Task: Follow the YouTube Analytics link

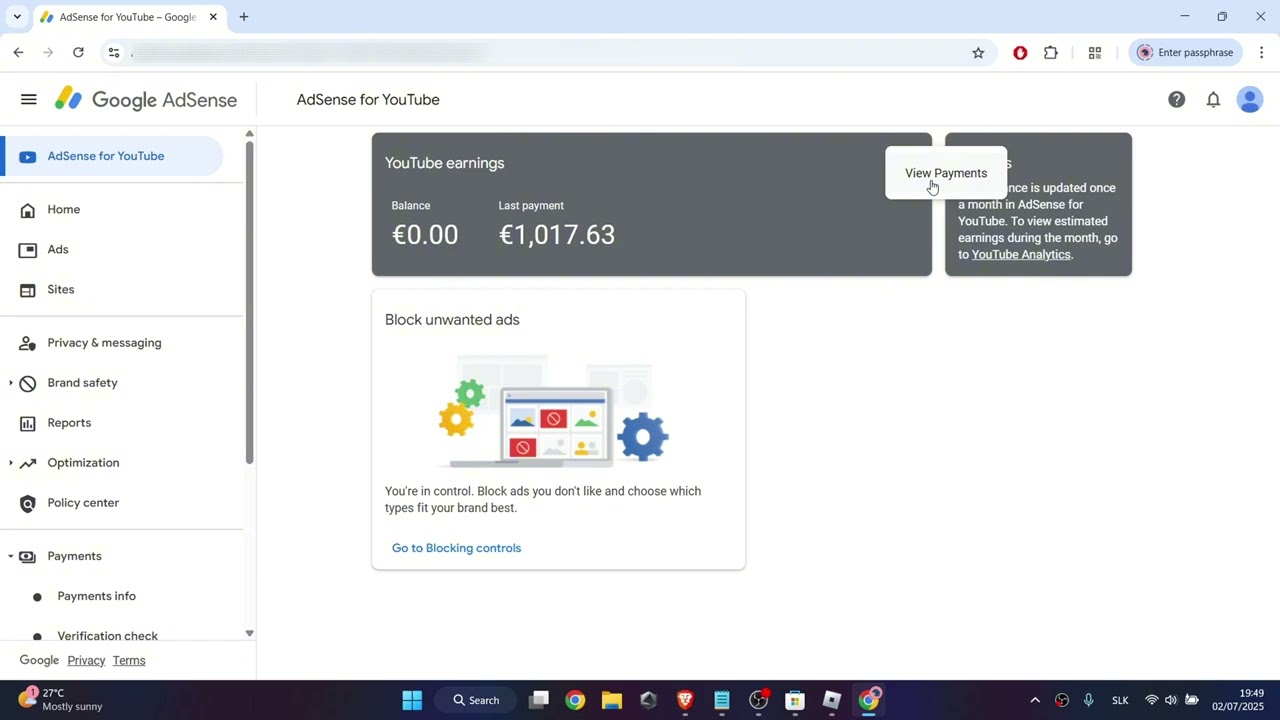Action: (1021, 255)
